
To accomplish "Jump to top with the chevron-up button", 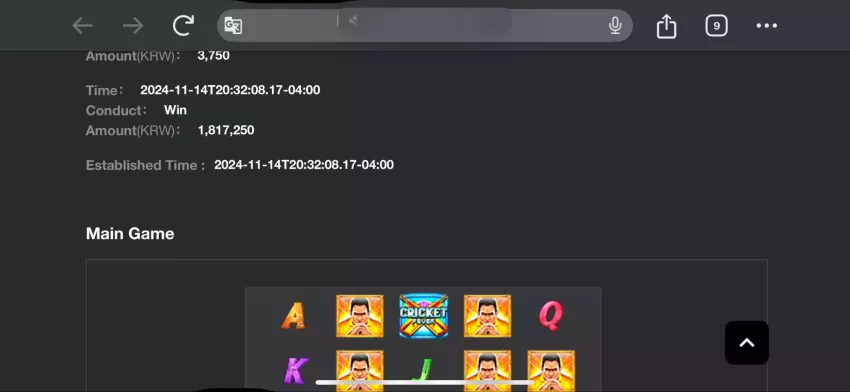I will click(746, 343).
